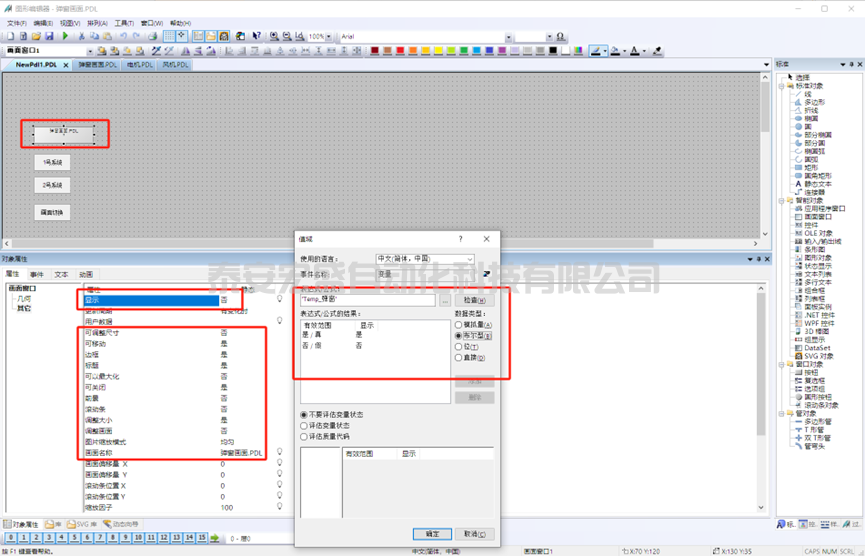The height and width of the screenshot is (556, 865).
Task: Select 评估变量状态 radio option
Action: tap(305, 425)
